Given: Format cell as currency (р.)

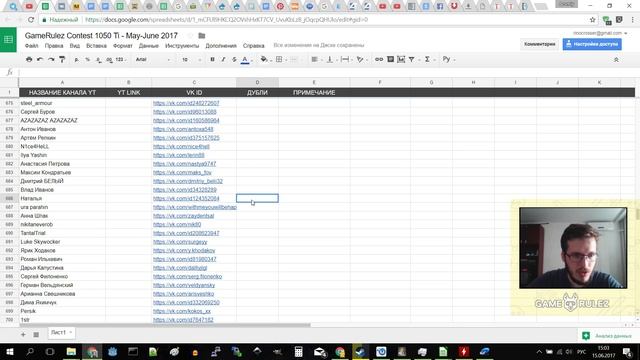Looking at the screenshot, I should click(76, 60).
